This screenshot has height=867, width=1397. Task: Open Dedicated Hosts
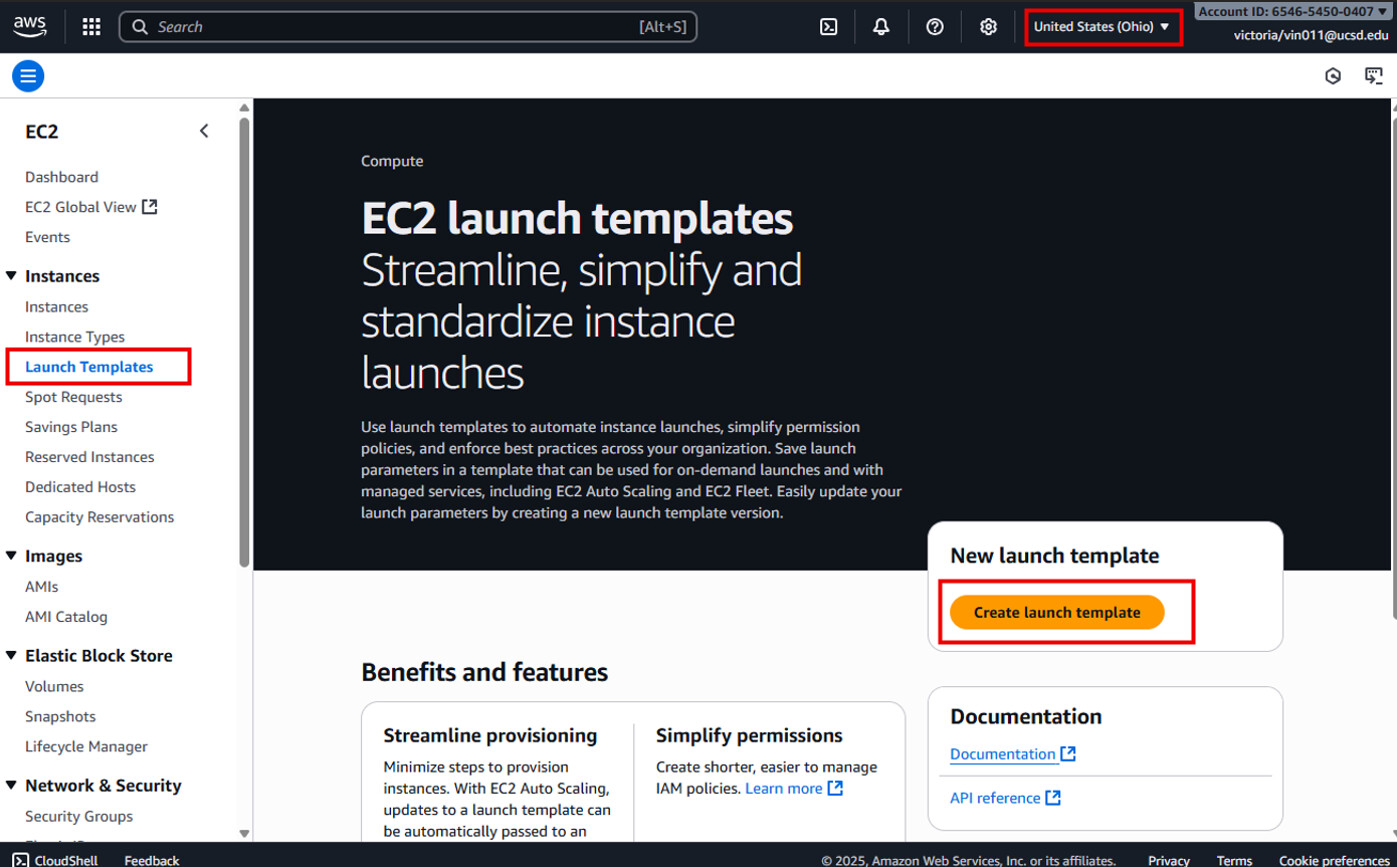80,487
